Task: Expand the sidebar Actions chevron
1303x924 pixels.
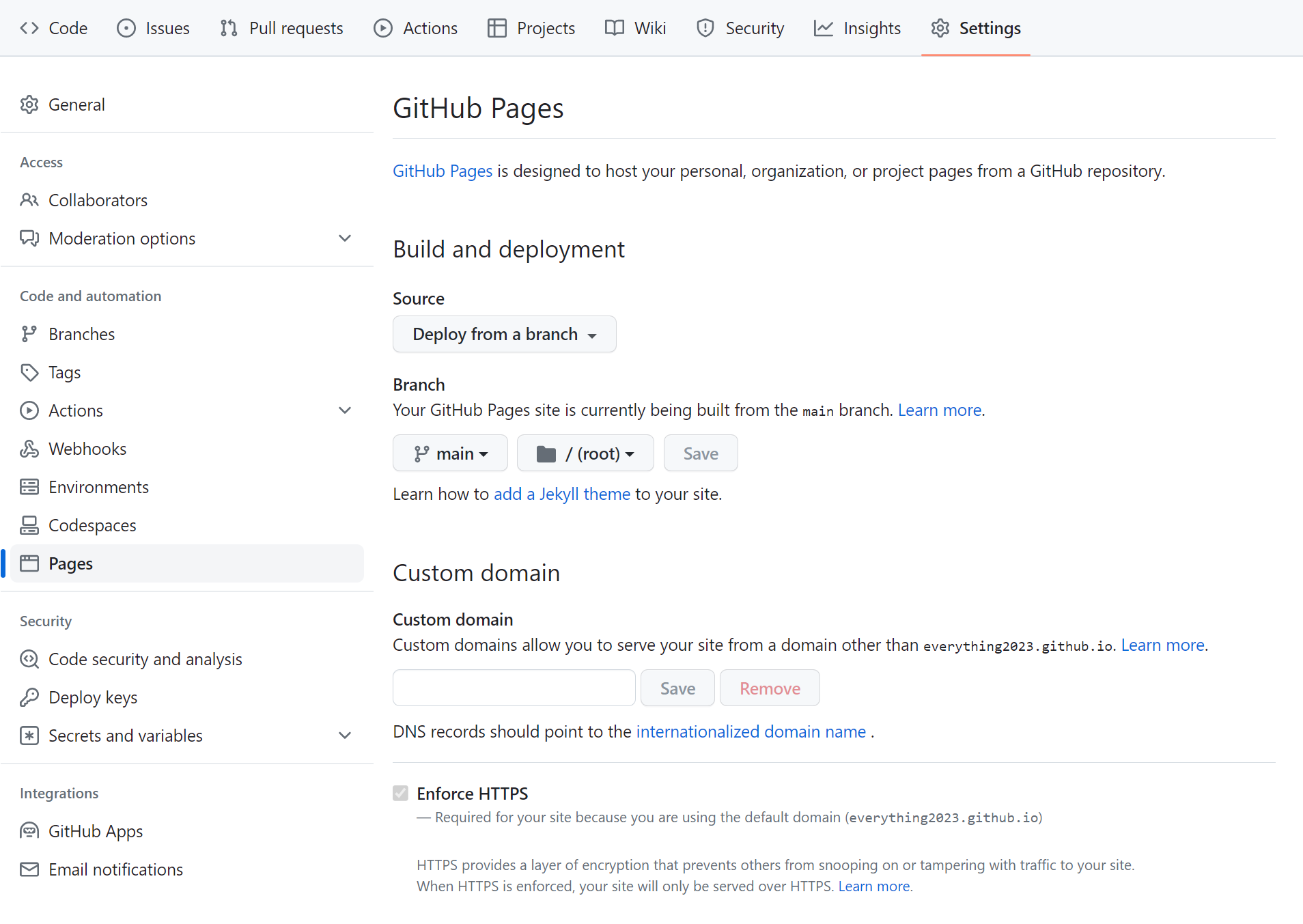Action: tap(345, 410)
